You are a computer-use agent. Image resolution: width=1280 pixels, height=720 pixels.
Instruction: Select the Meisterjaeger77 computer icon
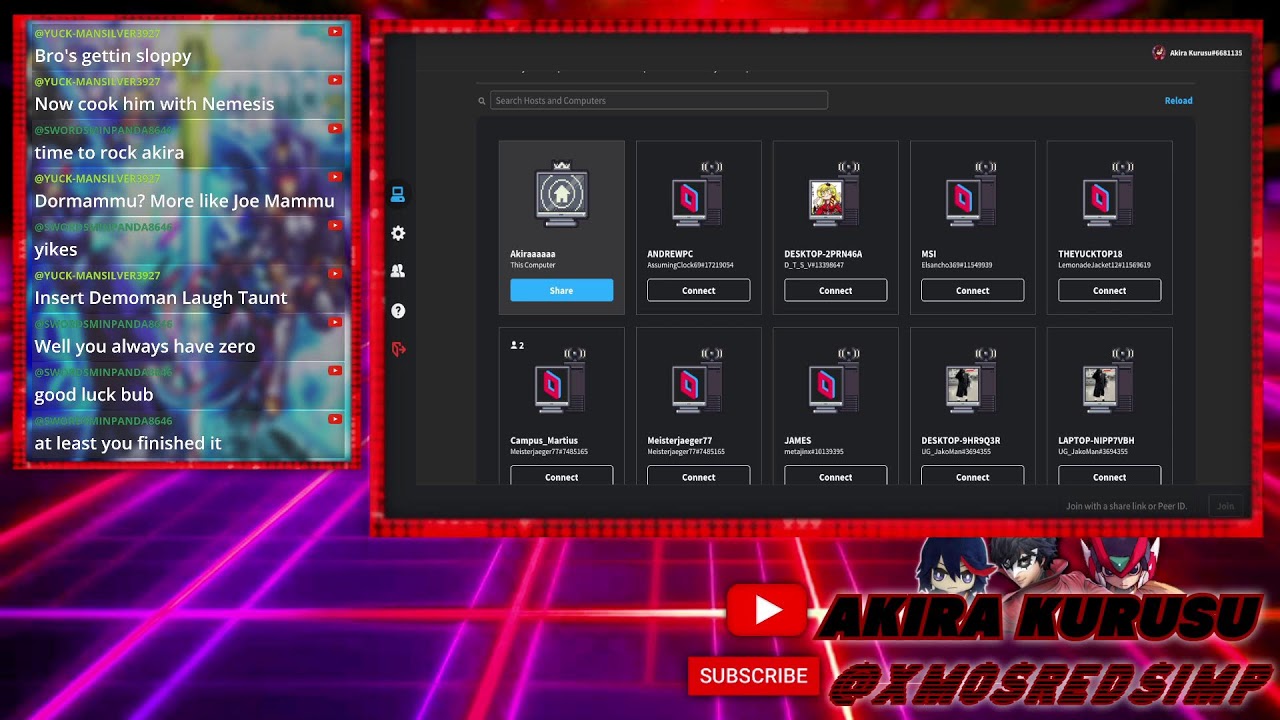(x=698, y=381)
